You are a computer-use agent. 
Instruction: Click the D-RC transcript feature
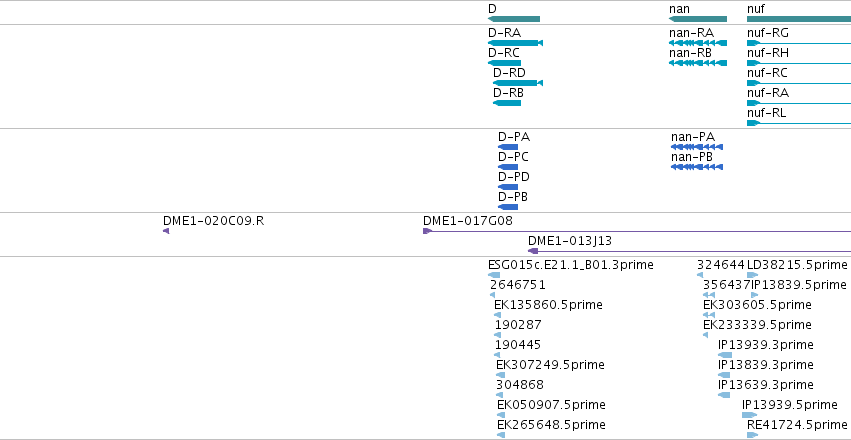[504, 63]
